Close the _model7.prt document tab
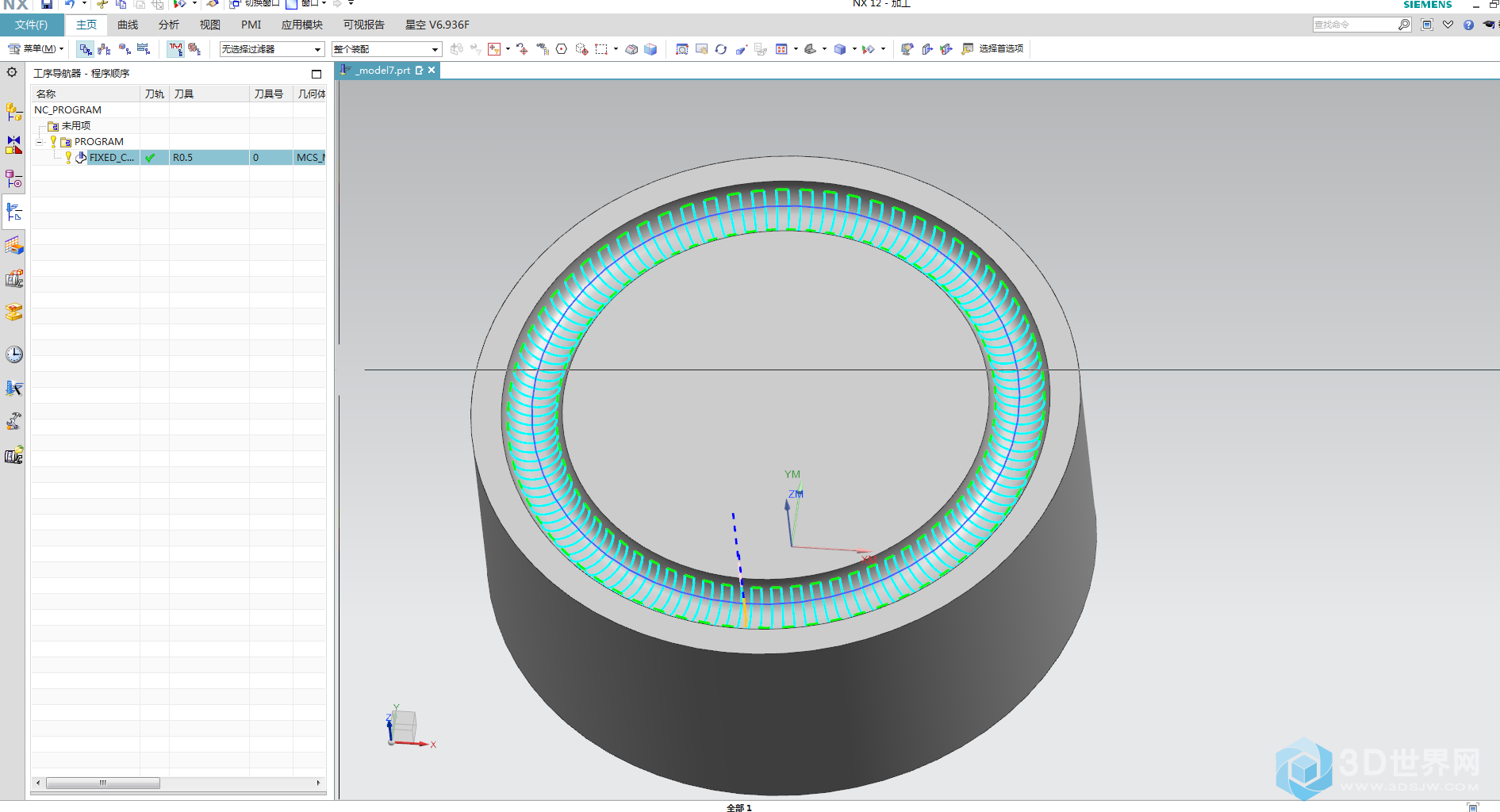The height and width of the screenshot is (812, 1500). click(x=432, y=71)
